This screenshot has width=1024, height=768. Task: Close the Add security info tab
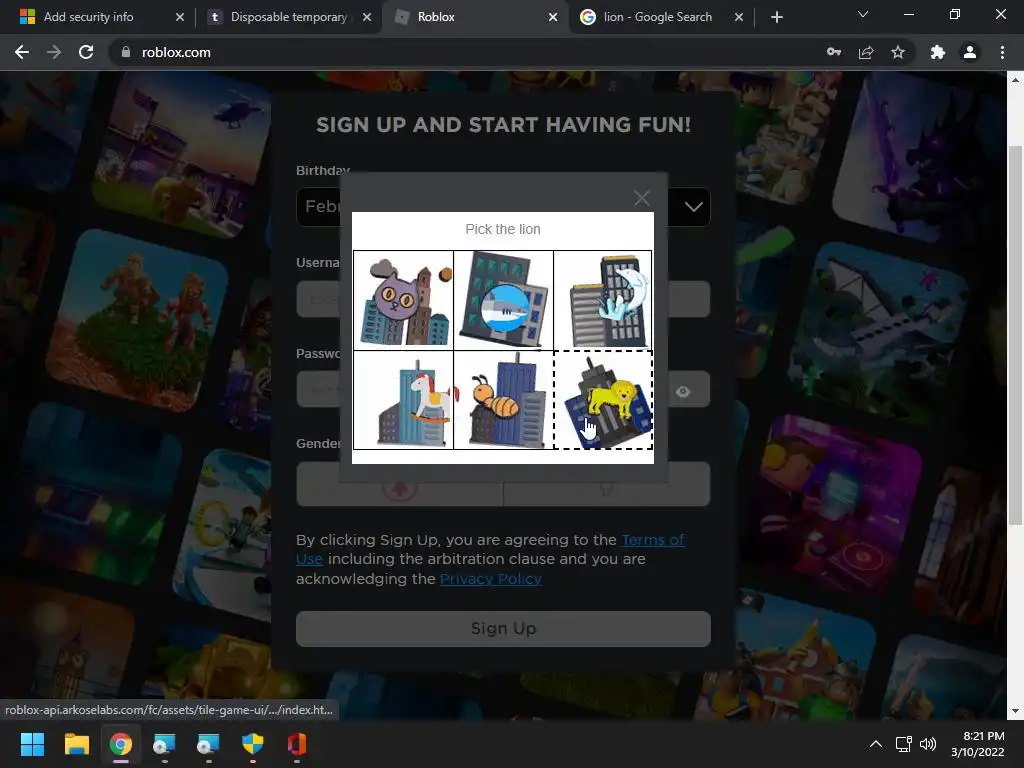(180, 17)
